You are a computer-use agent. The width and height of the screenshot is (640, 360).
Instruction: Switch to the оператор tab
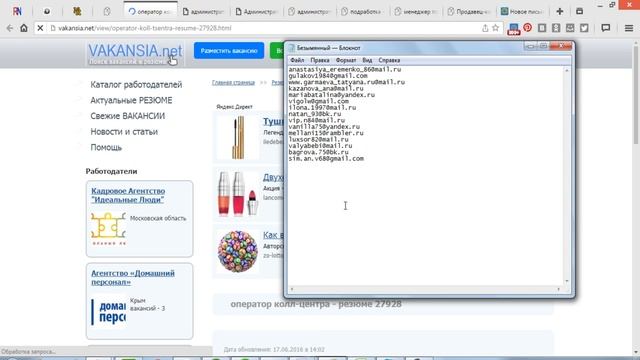pyautogui.click(x=150, y=12)
